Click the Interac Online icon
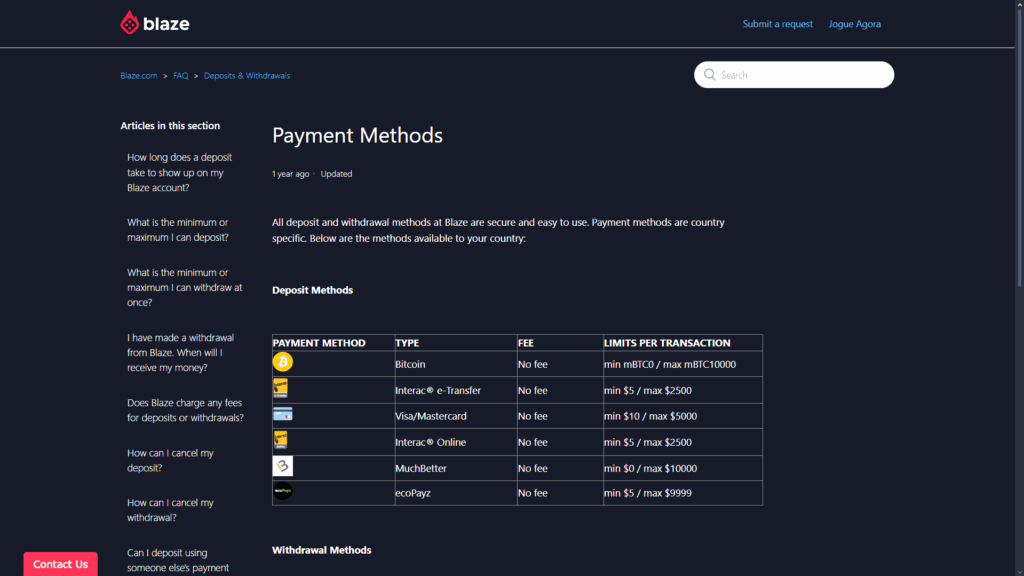 pos(283,440)
